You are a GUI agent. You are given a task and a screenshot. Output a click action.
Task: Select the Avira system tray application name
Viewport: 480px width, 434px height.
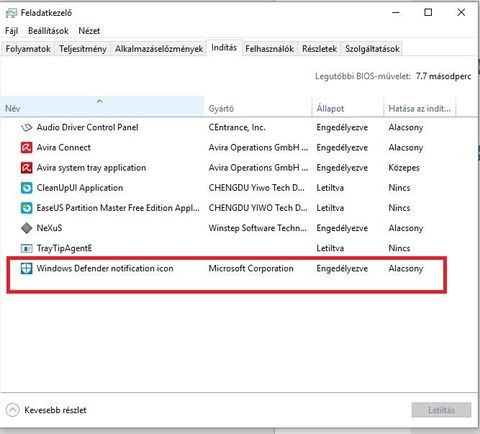(91, 168)
